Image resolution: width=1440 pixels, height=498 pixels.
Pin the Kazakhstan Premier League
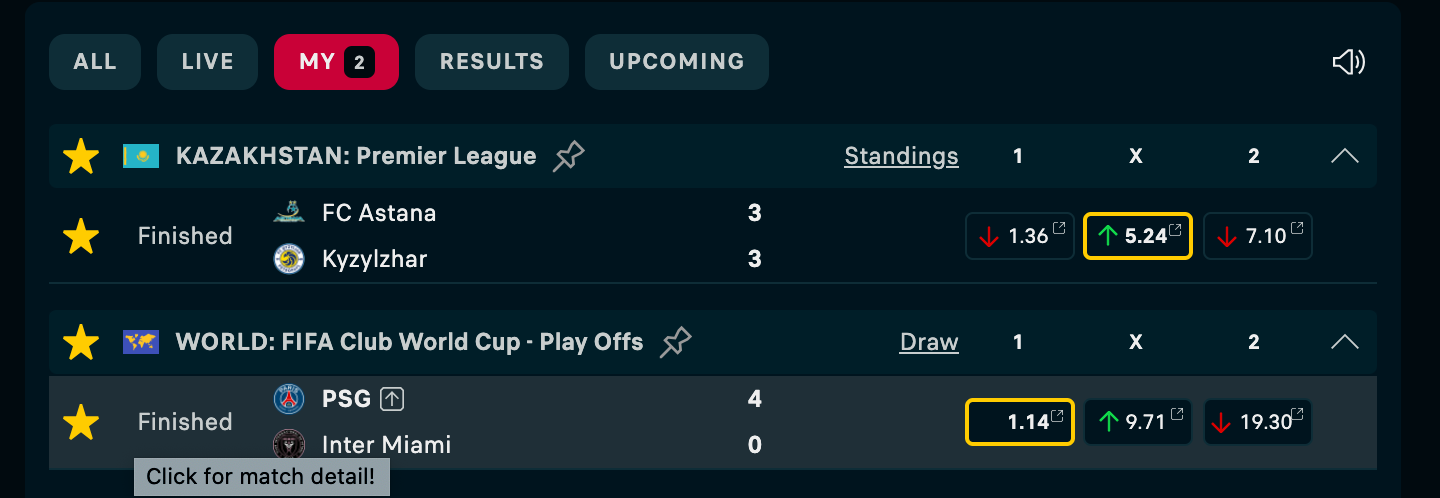pos(569,156)
